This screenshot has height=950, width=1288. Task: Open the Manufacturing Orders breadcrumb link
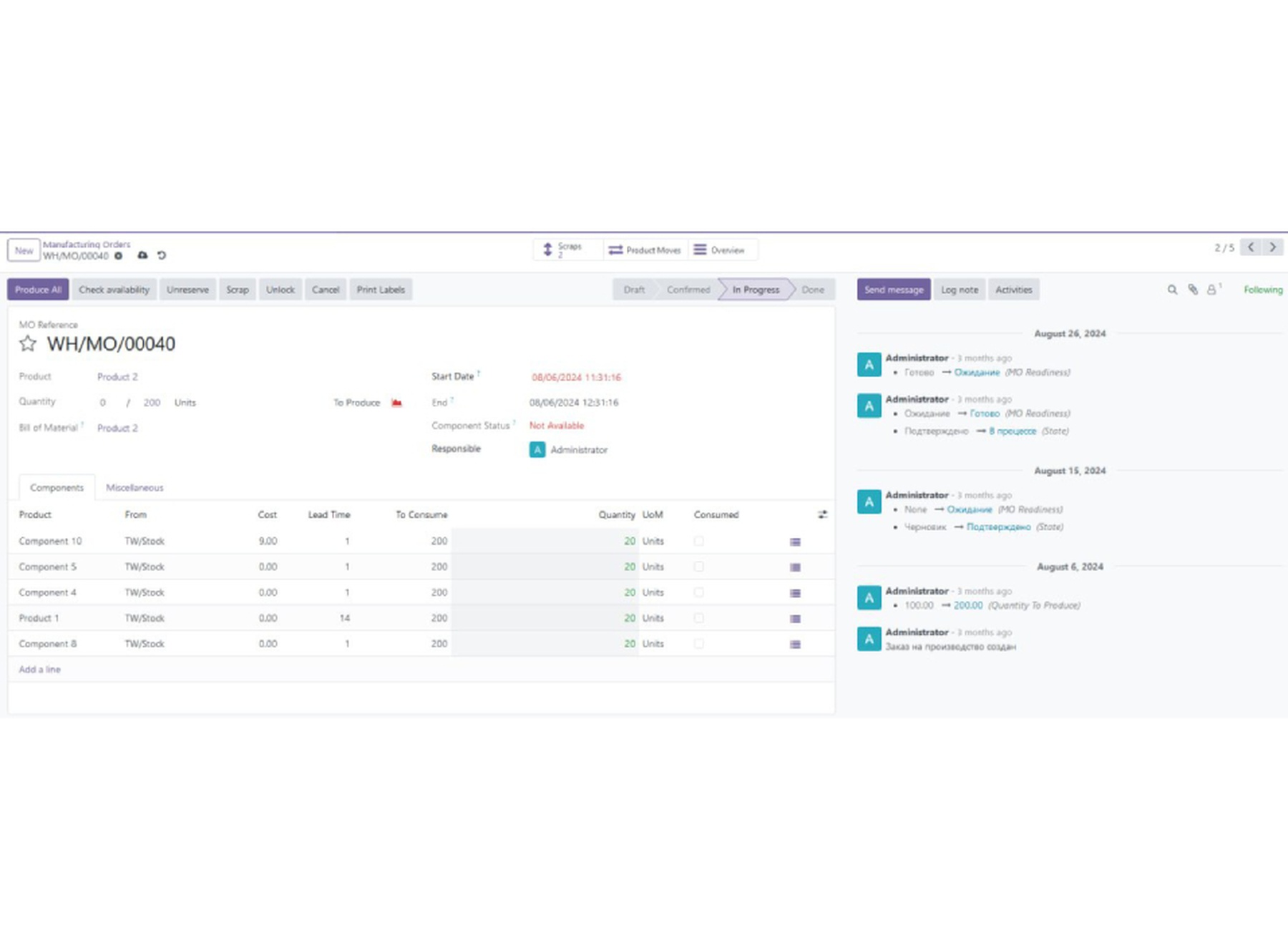(87, 245)
